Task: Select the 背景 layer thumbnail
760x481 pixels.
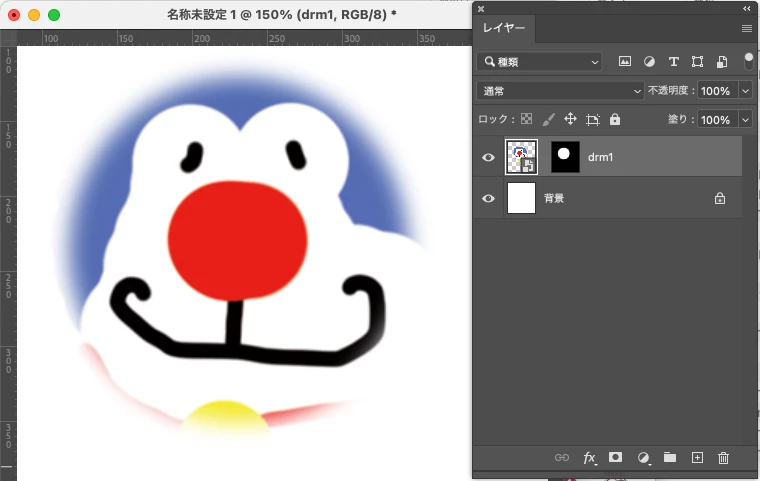Action: coord(521,198)
